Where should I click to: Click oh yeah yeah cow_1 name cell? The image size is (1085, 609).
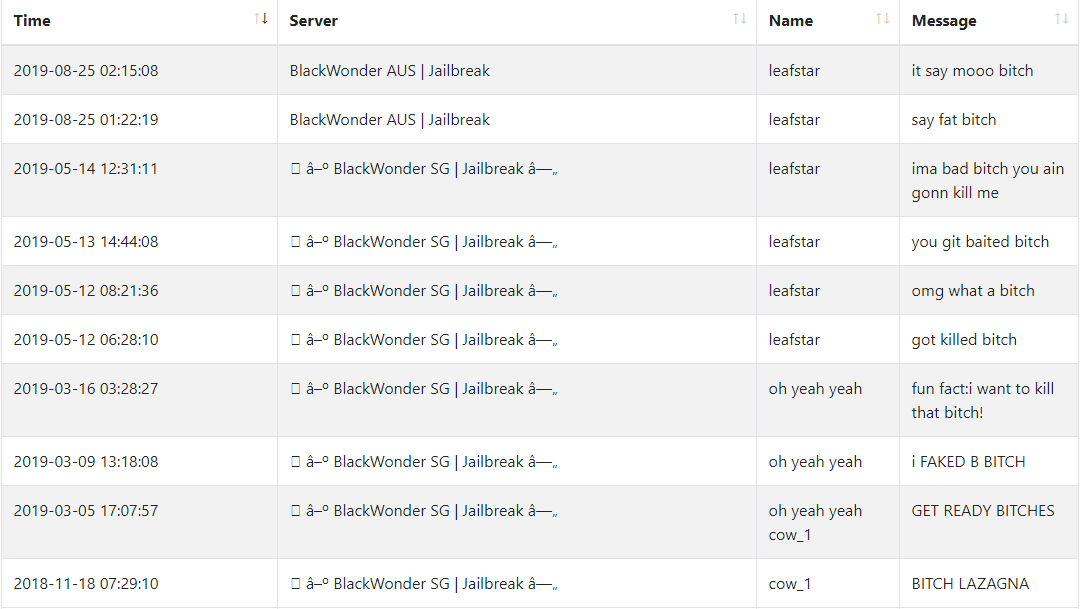pyautogui.click(x=828, y=522)
